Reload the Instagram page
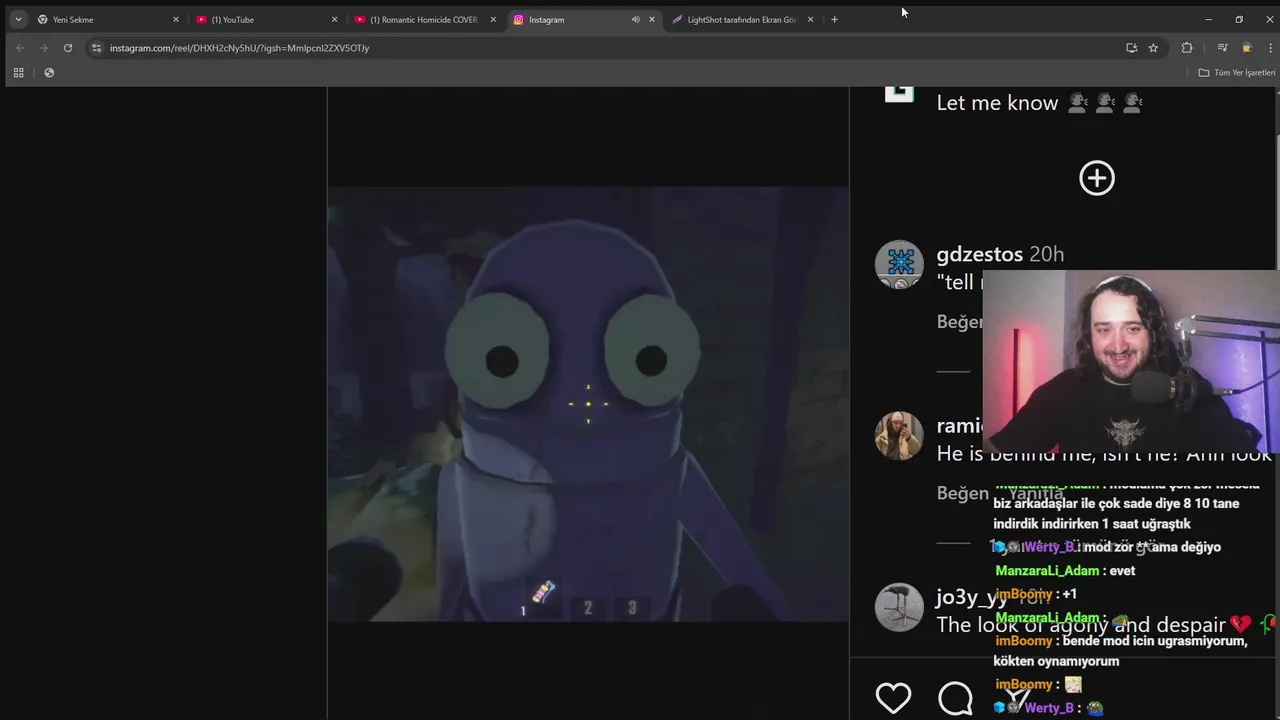The width and height of the screenshot is (1280, 720). pos(68,48)
